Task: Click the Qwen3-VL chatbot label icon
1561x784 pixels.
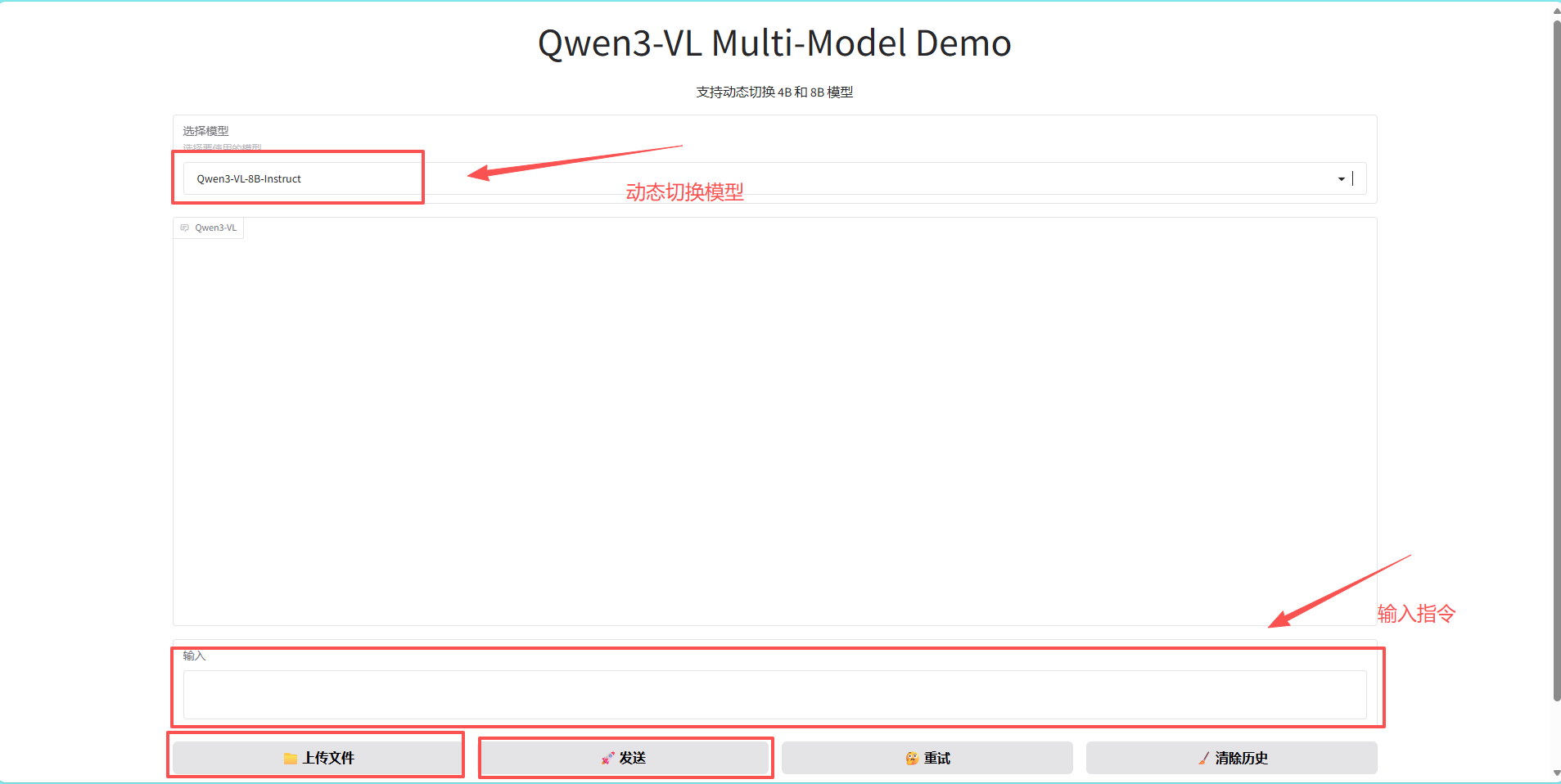Action: click(185, 228)
